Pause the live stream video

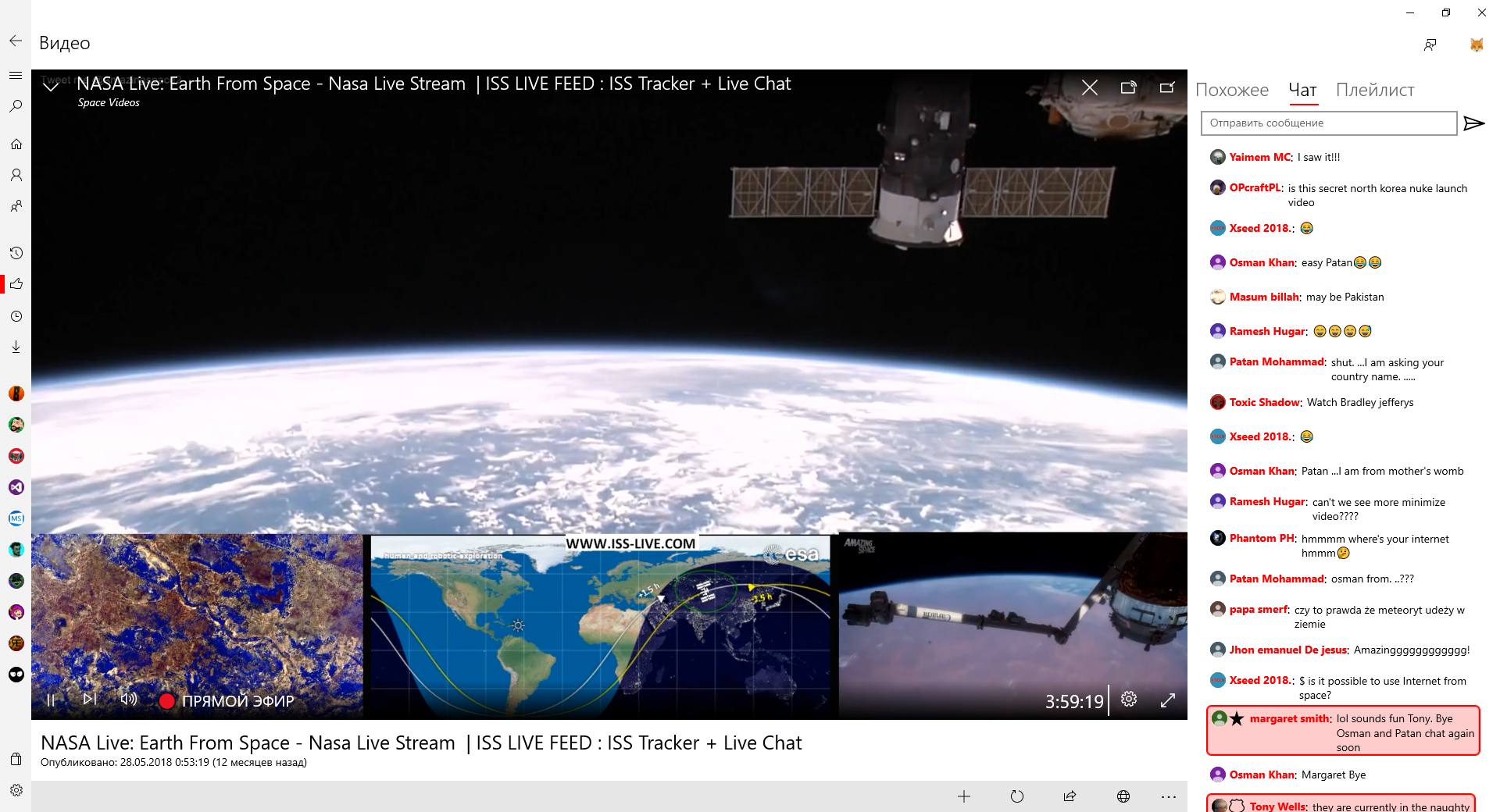coord(51,700)
